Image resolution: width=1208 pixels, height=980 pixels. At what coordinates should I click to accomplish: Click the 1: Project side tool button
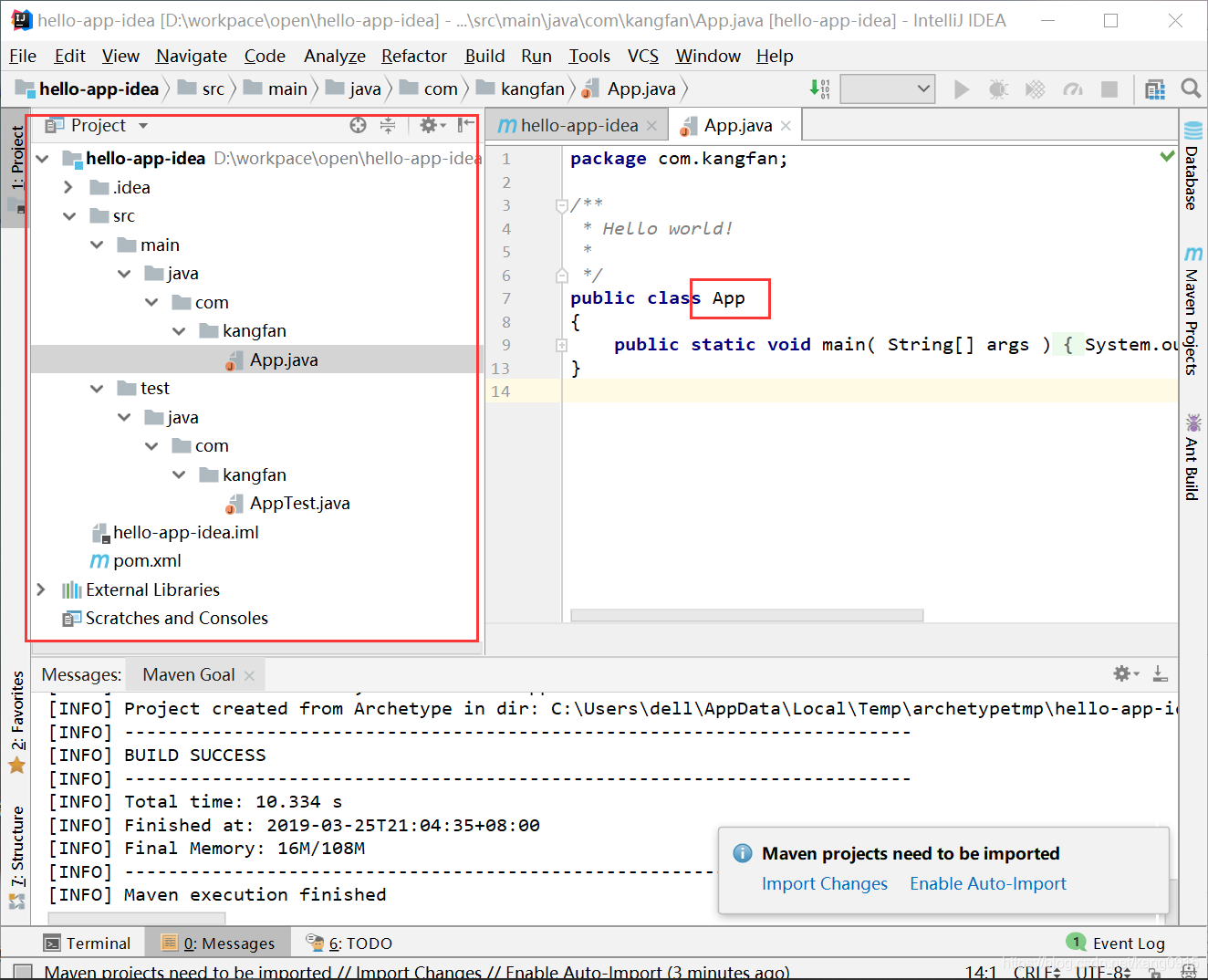pyautogui.click(x=17, y=168)
